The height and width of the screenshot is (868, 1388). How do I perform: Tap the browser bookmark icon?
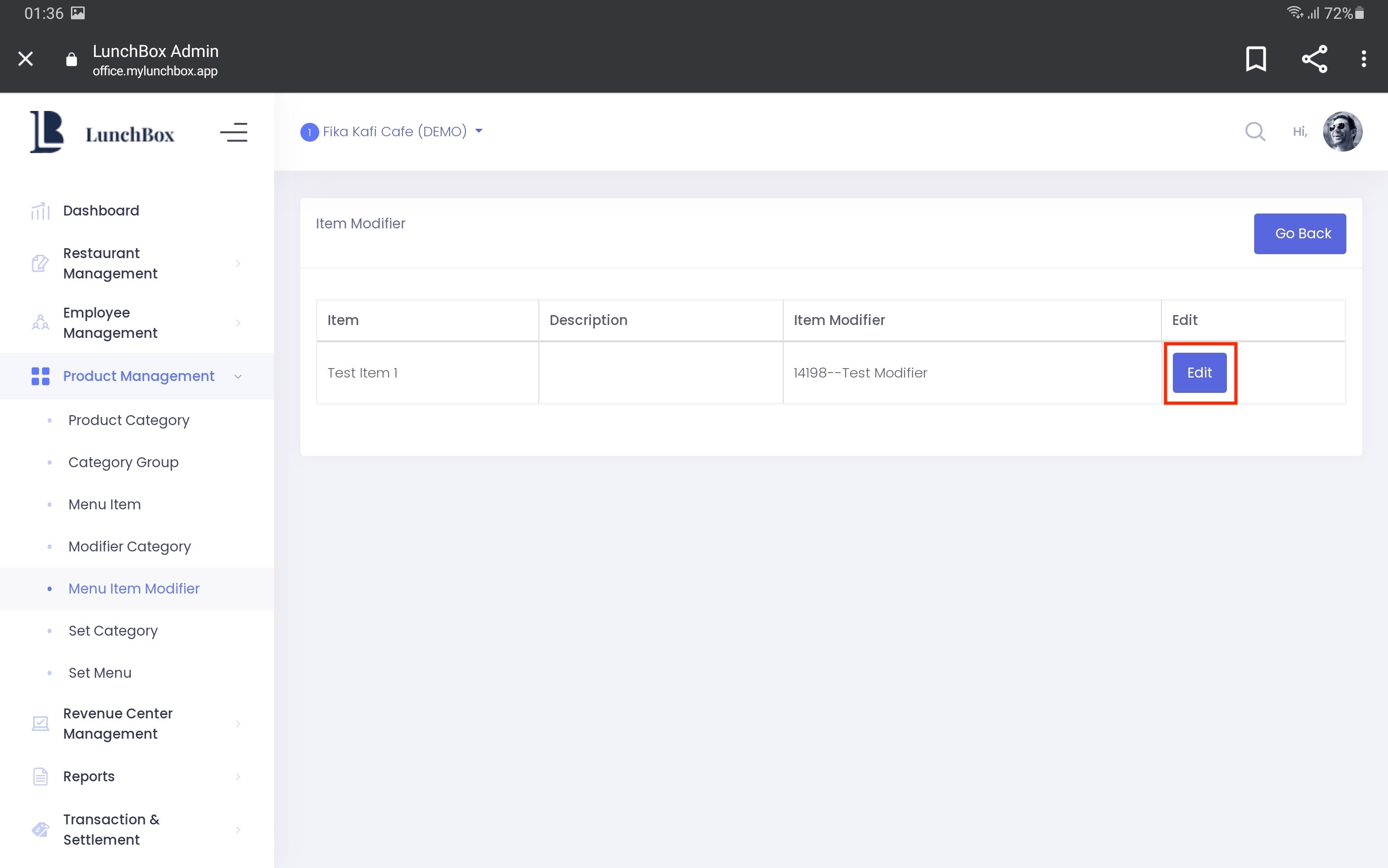[1255, 58]
